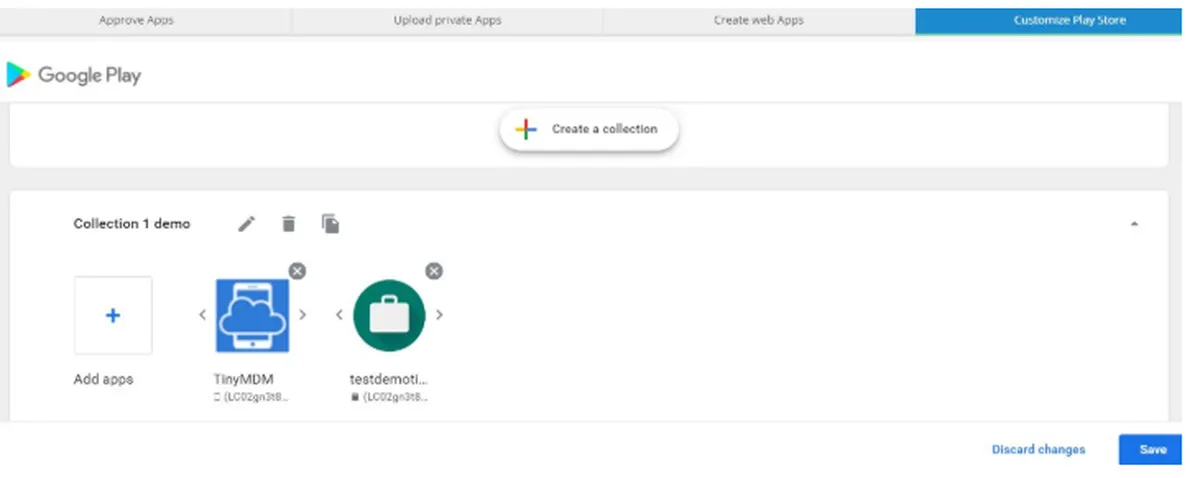Move testdemoti app right
The image size is (1200, 478).
pyautogui.click(x=439, y=315)
